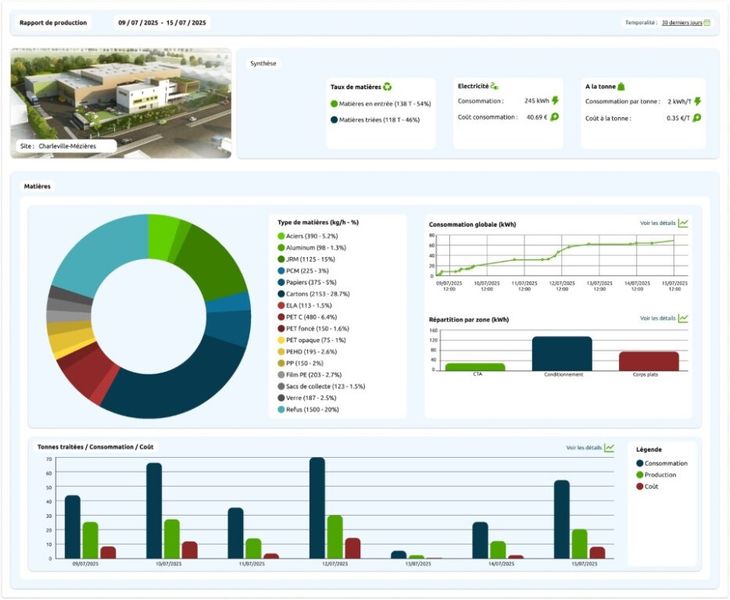Open the 30 derniers jours period selector
Image resolution: width=730 pixels, height=600 pixels.
(x=680, y=22)
